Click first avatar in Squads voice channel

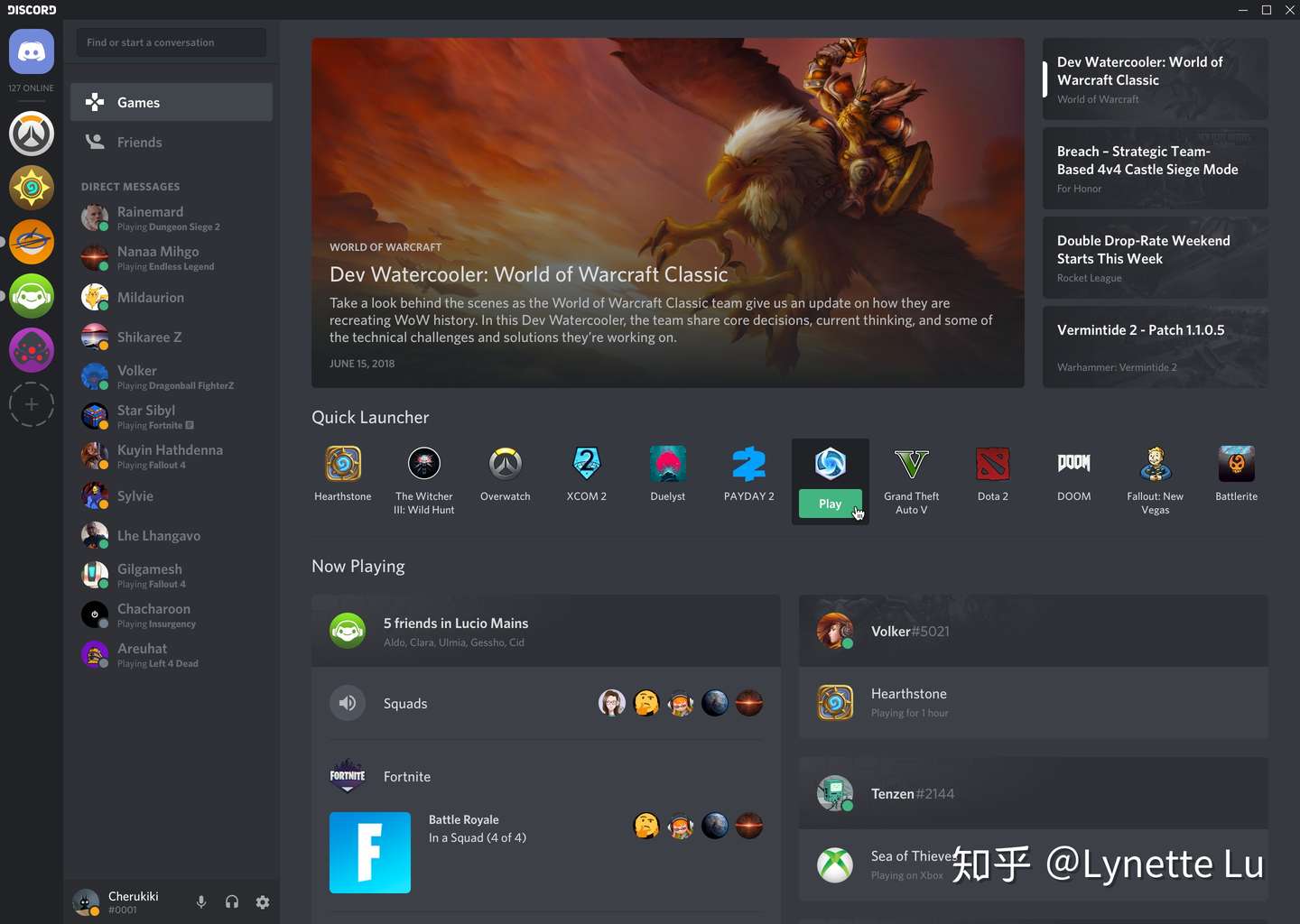[612, 703]
